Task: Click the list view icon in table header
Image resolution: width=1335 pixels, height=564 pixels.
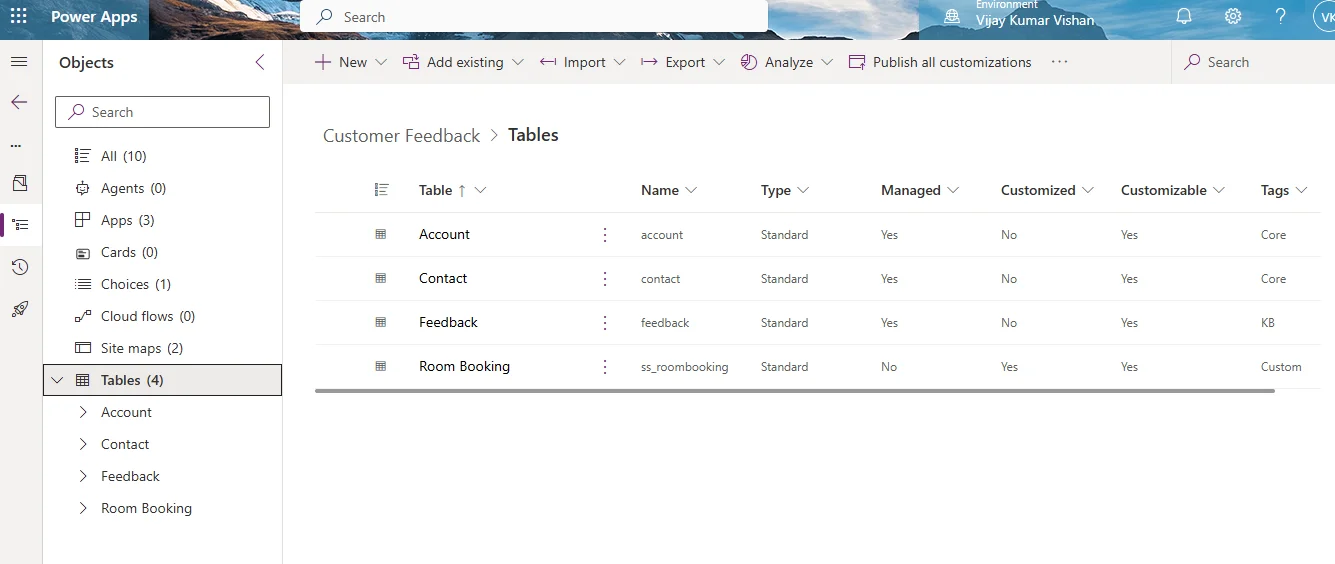Action: tap(381, 189)
